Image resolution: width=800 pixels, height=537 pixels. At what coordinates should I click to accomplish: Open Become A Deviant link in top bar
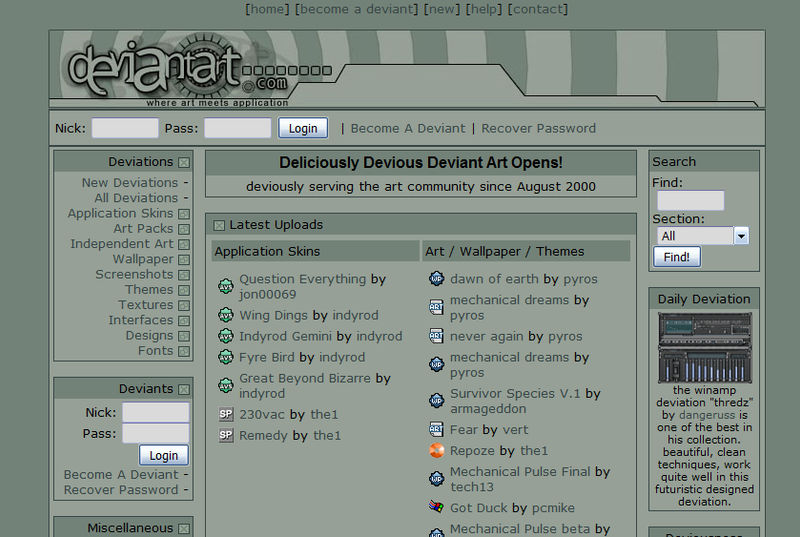point(408,129)
